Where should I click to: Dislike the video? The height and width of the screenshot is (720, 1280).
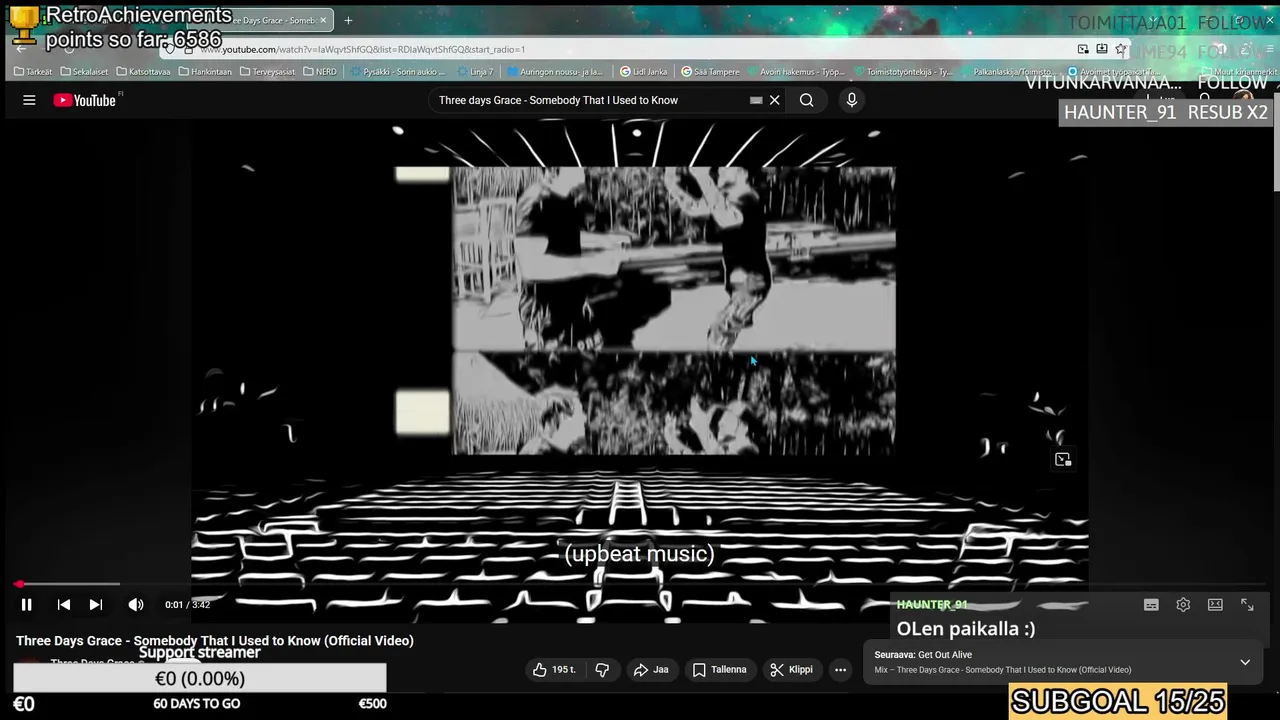[602, 670]
